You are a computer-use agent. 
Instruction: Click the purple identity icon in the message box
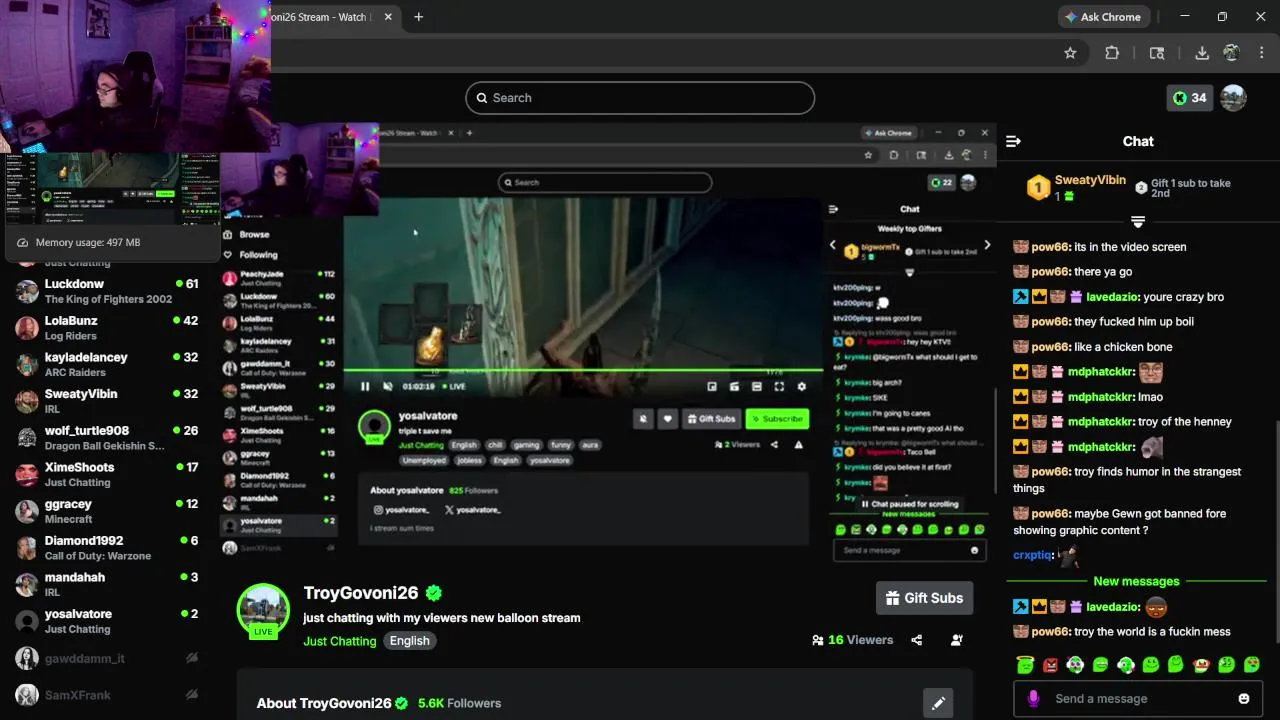tap(1033, 699)
